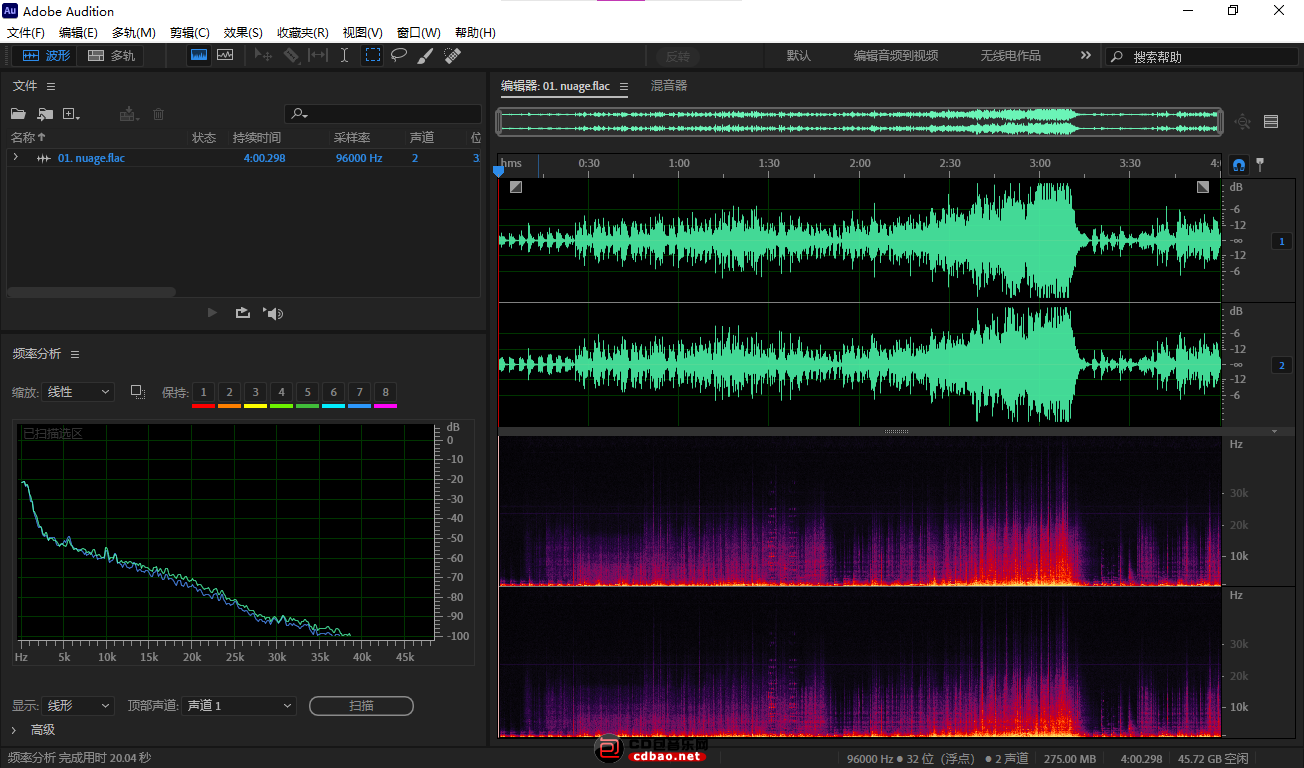Toggle the channel 2 enable button
This screenshot has width=1304, height=768.
click(x=1282, y=365)
